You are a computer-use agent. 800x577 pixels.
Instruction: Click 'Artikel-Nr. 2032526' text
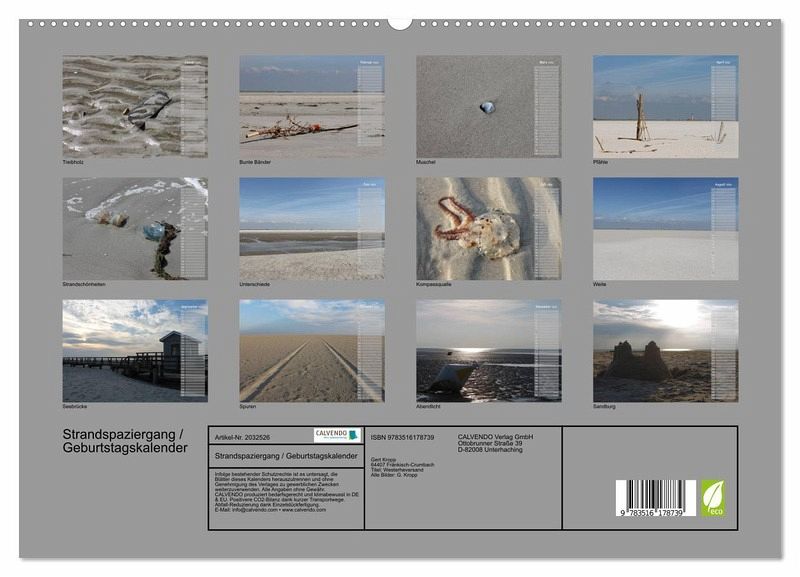pyautogui.click(x=242, y=438)
